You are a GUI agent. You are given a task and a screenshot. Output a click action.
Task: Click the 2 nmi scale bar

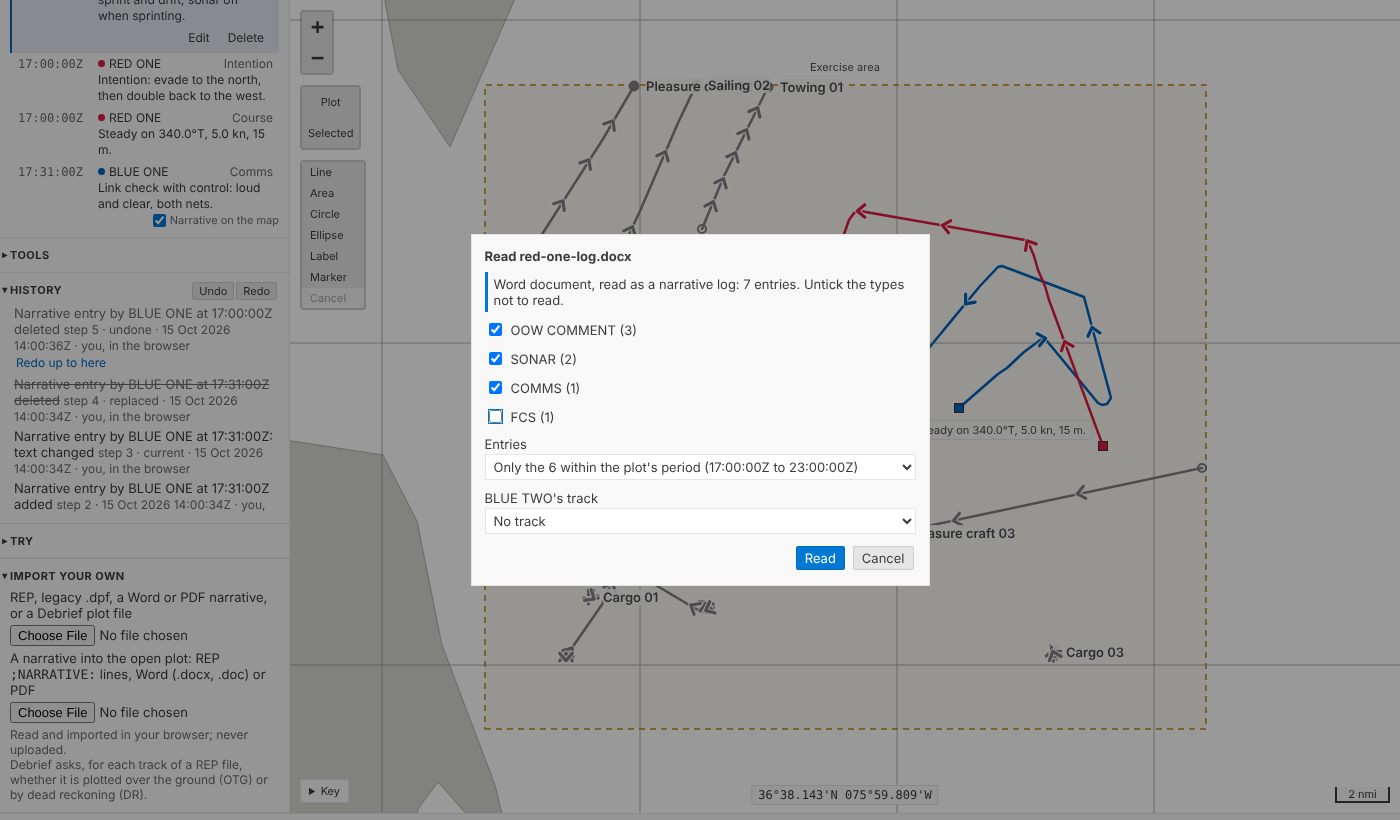click(x=1362, y=794)
